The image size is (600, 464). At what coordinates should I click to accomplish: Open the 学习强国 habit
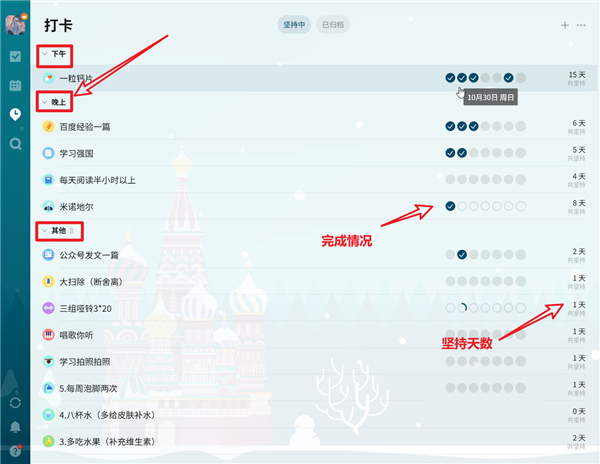pyautogui.click(x=76, y=153)
